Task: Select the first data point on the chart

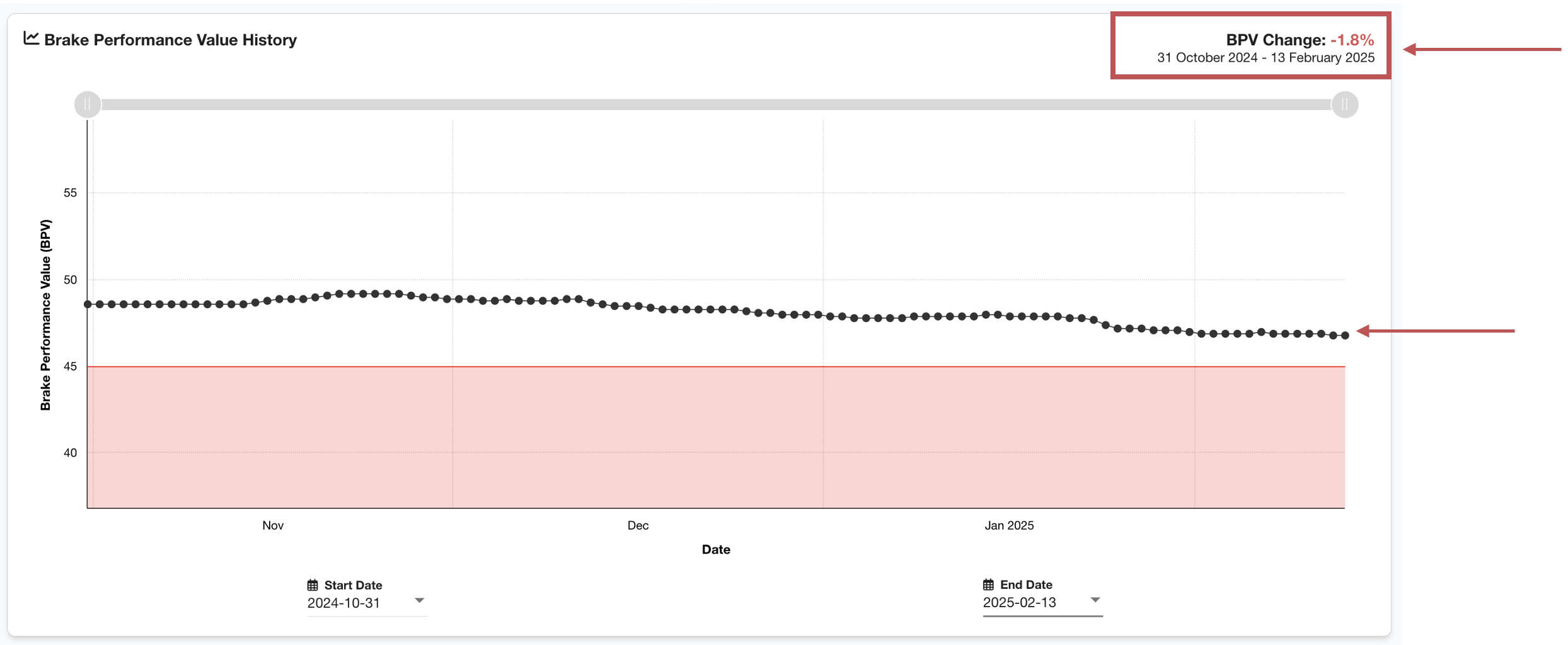Action: (x=88, y=304)
